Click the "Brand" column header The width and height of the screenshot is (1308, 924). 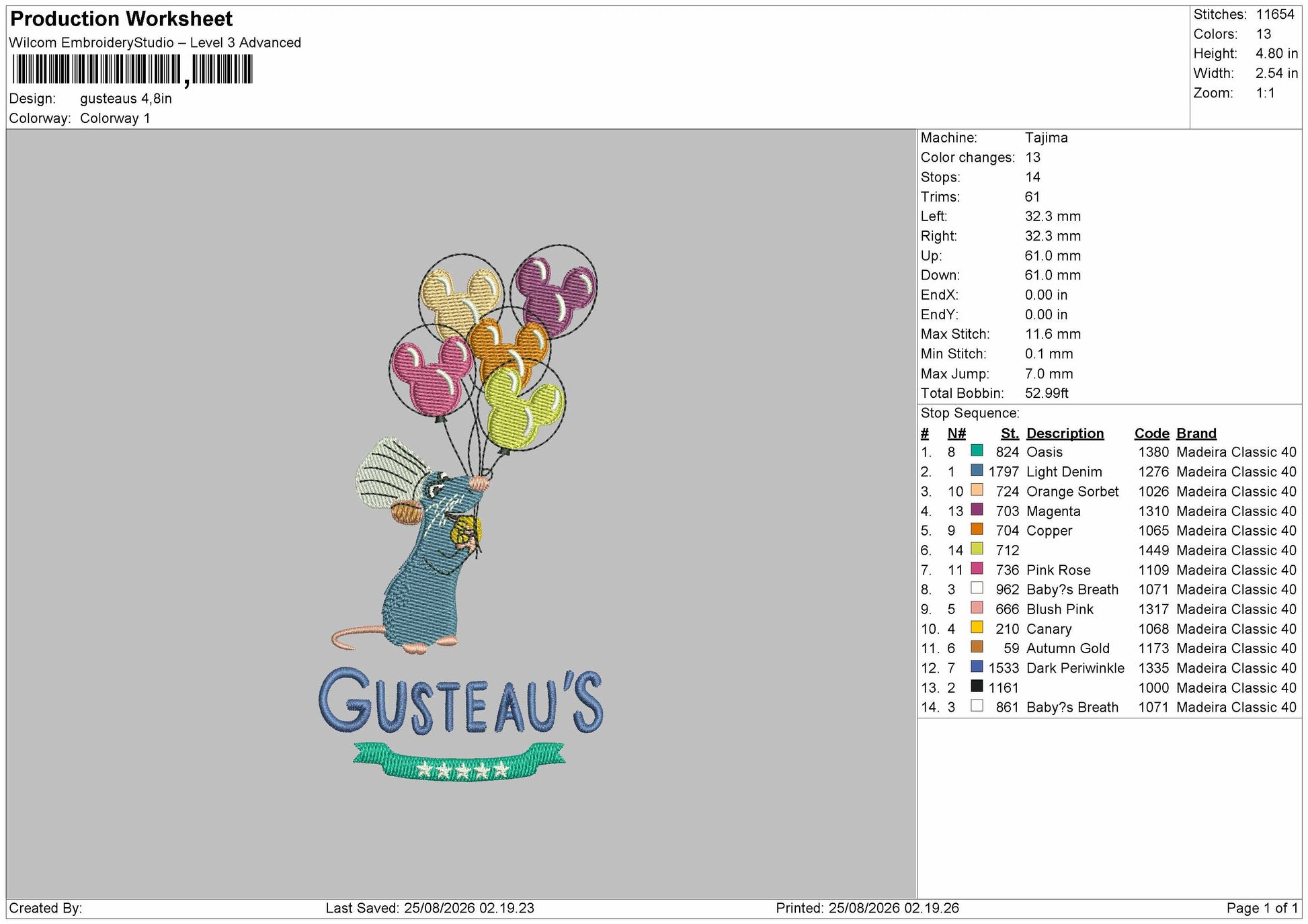[x=1196, y=433]
